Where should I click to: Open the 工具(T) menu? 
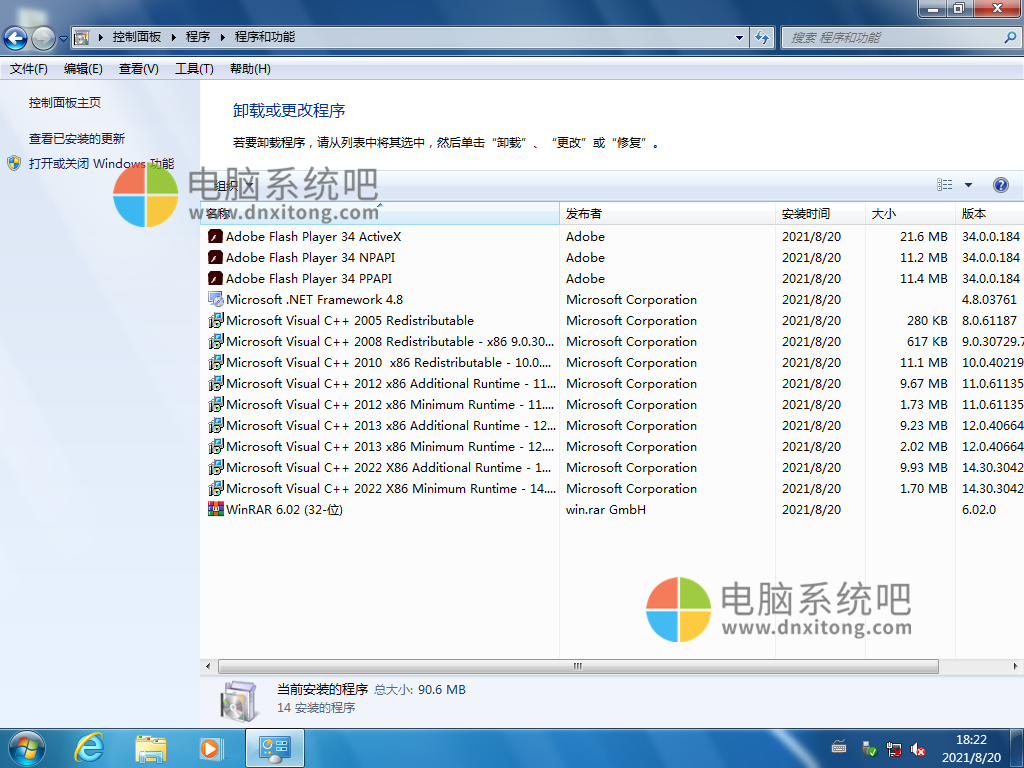(x=194, y=69)
